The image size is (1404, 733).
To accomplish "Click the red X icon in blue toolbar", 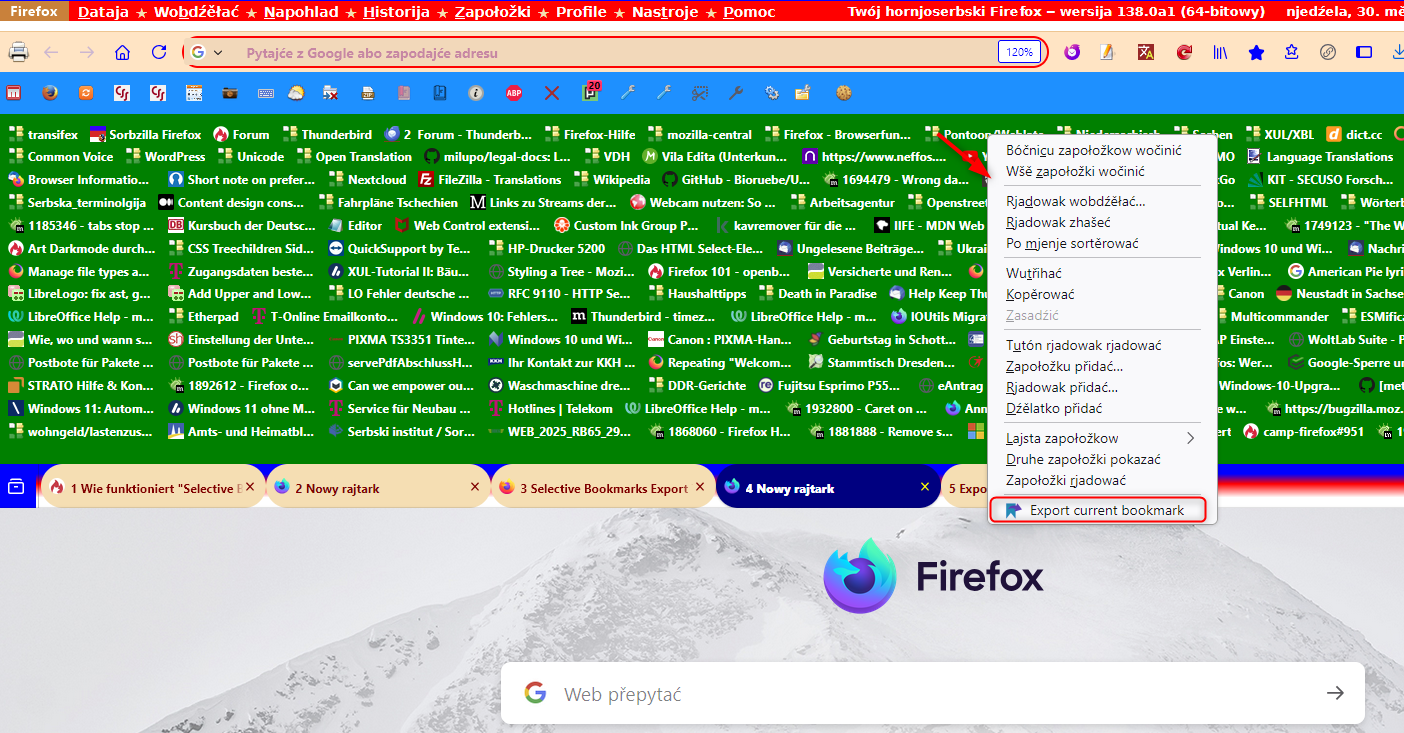I will pos(551,93).
